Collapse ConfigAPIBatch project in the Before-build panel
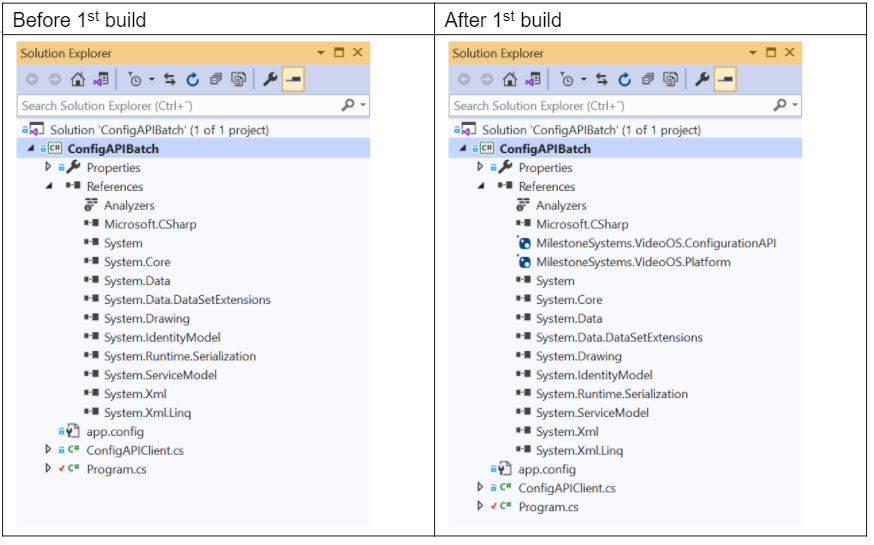The image size is (874, 545). click(x=31, y=148)
